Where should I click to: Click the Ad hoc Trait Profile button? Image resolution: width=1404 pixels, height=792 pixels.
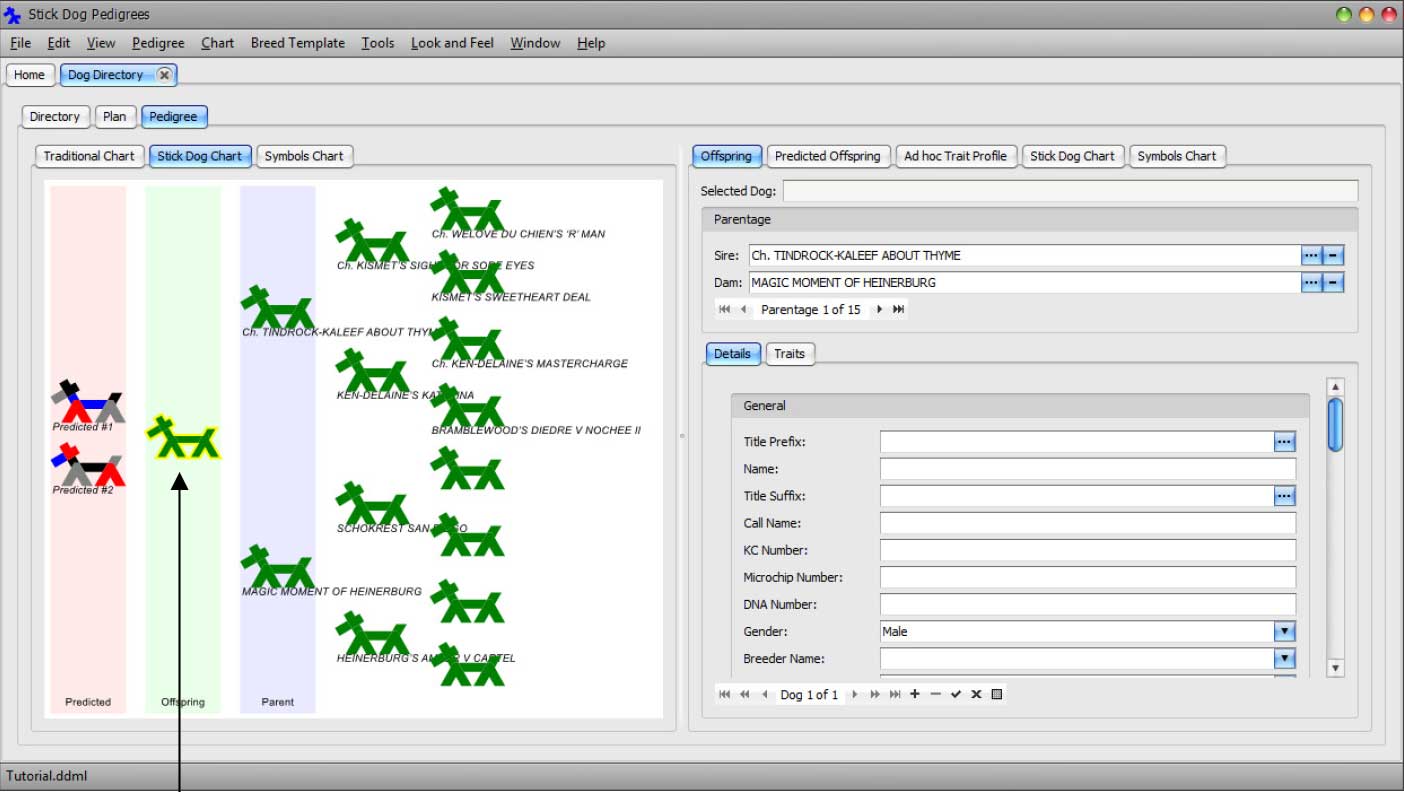[955, 156]
